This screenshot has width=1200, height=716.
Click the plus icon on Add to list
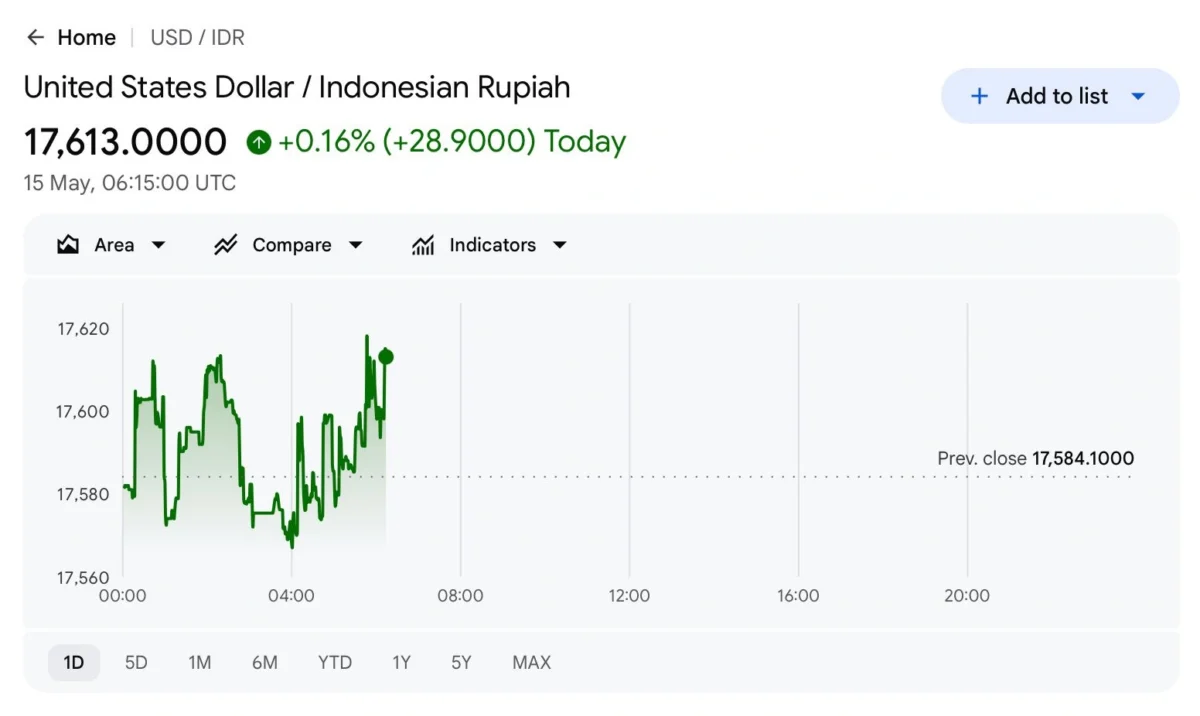click(980, 96)
